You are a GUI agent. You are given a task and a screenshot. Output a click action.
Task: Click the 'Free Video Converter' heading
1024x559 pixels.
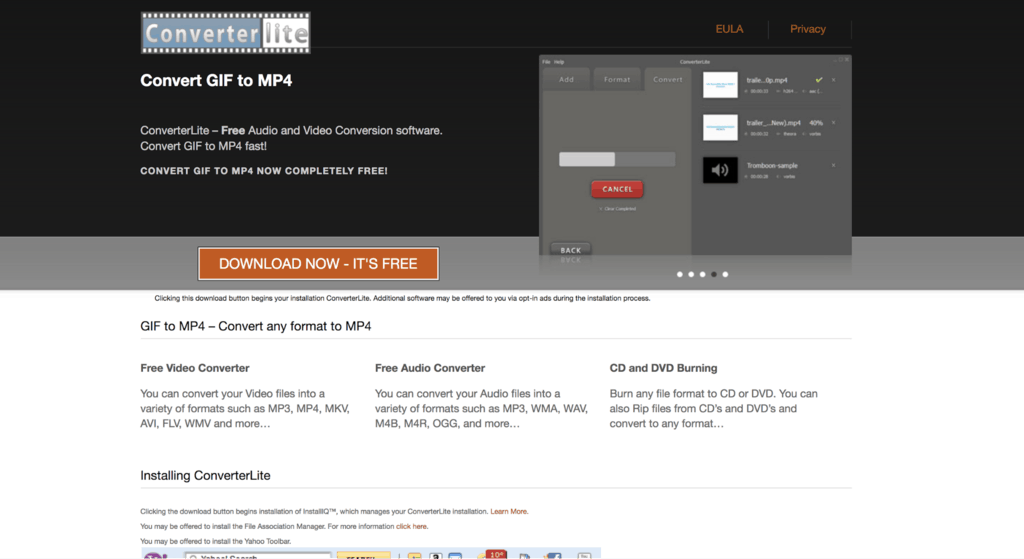[195, 368]
